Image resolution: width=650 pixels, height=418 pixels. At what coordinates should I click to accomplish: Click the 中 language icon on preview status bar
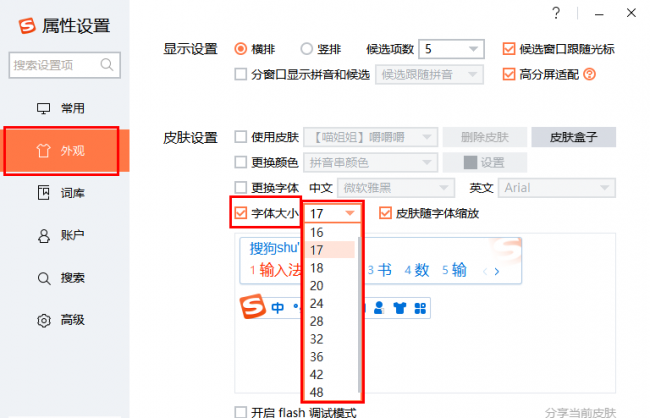pos(277,308)
